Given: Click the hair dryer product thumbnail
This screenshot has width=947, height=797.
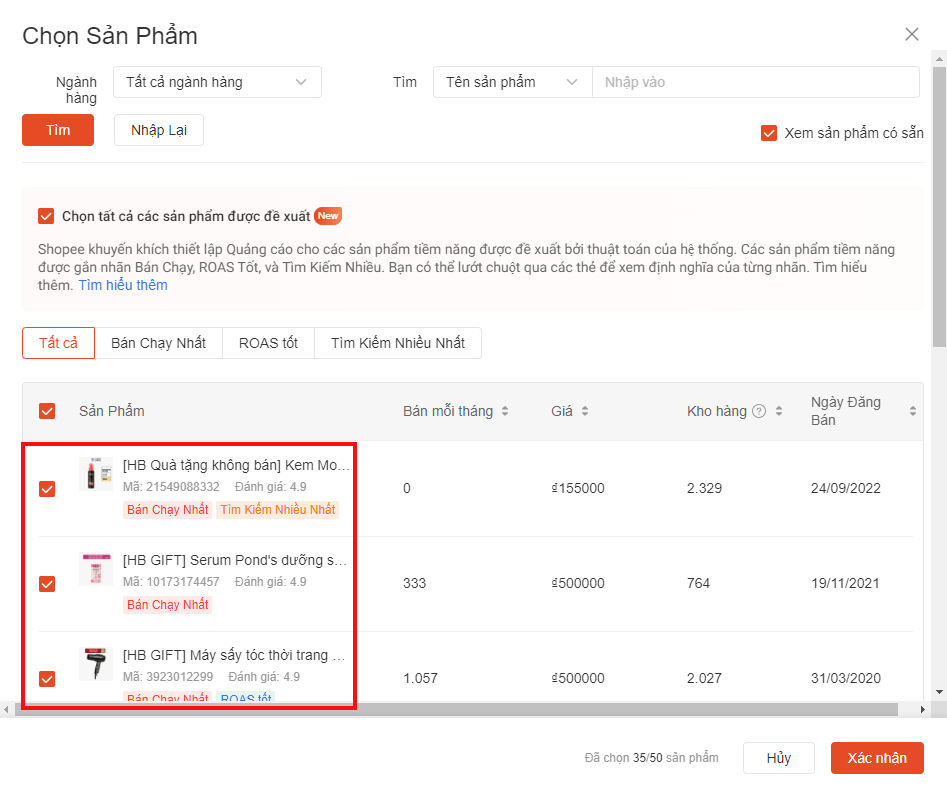Looking at the screenshot, I should 96,663.
